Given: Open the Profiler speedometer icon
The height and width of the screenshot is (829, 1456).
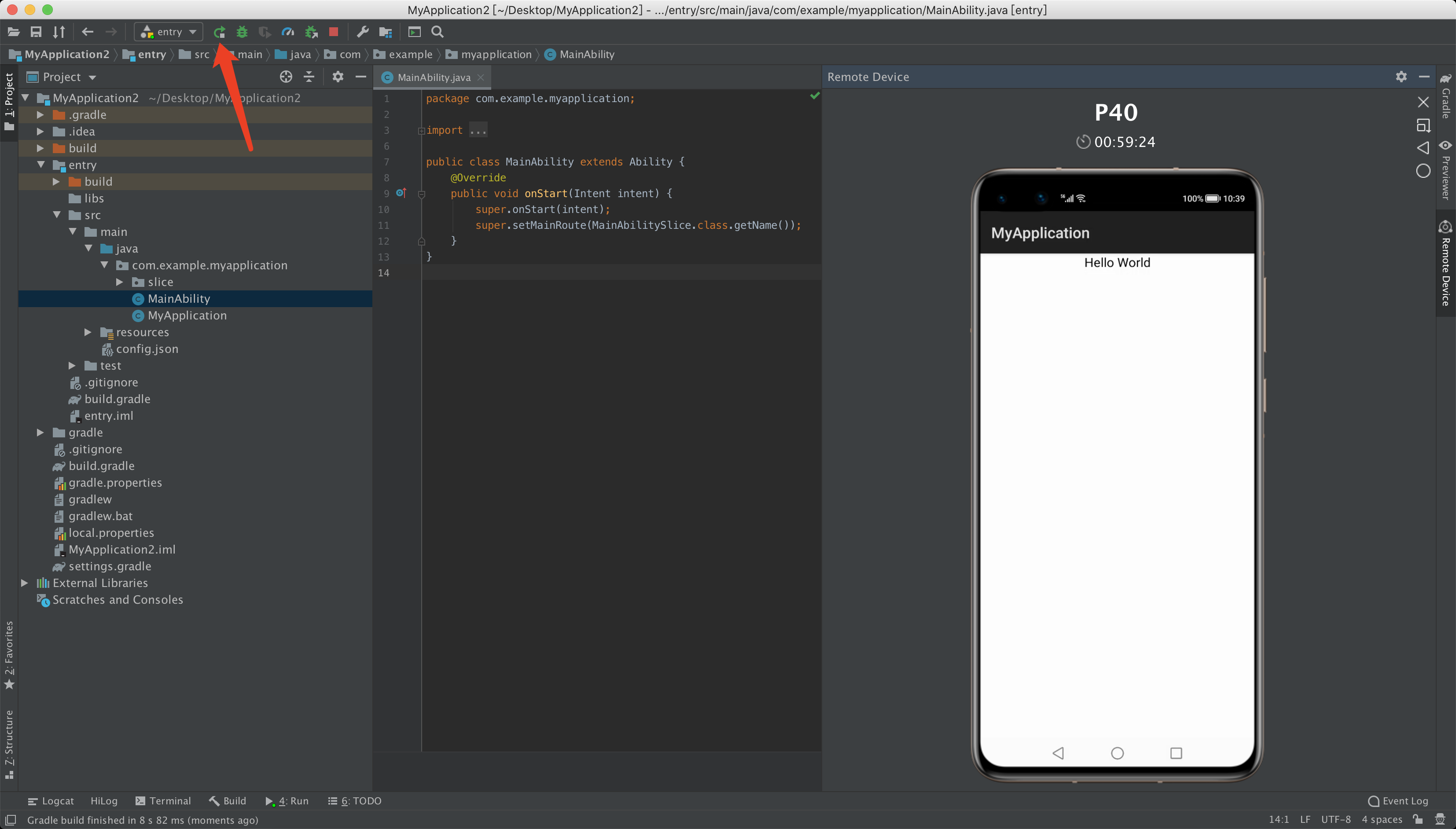Looking at the screenshot, I should pos(287,32).
